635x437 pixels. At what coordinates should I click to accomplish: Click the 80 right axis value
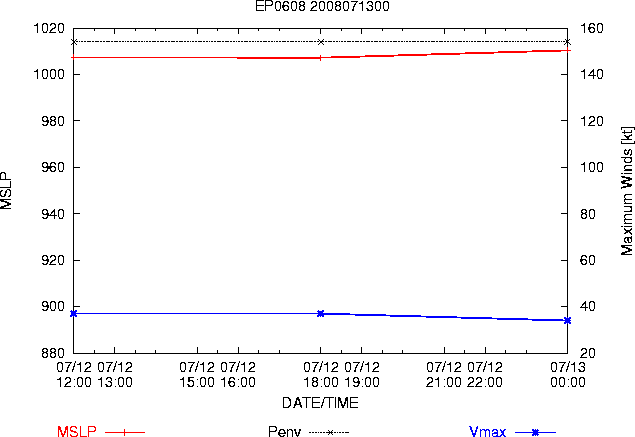588,214
